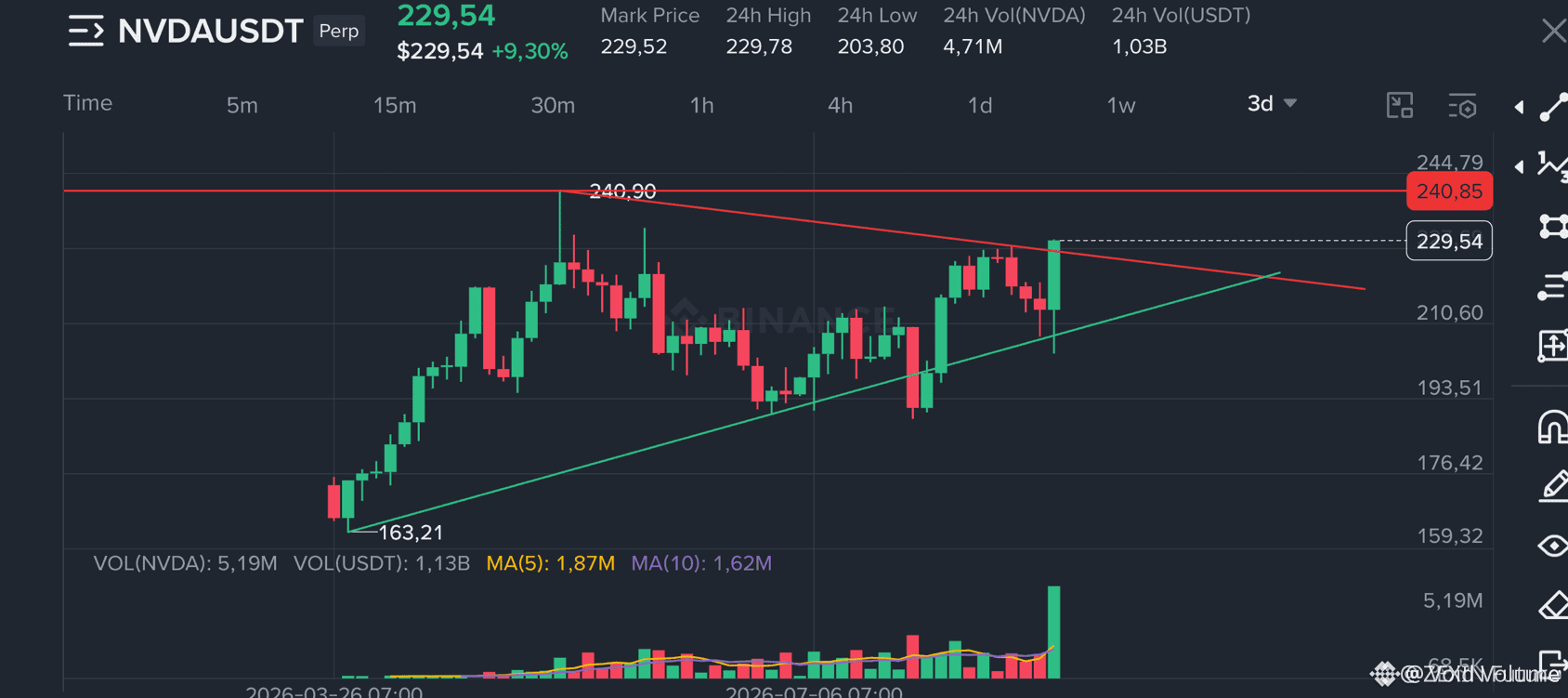The width and height of the screenshot is (1568, 698).
Task: Select the trend line drawing tool
Action: pyautogui.click(x=1553, y=107)
